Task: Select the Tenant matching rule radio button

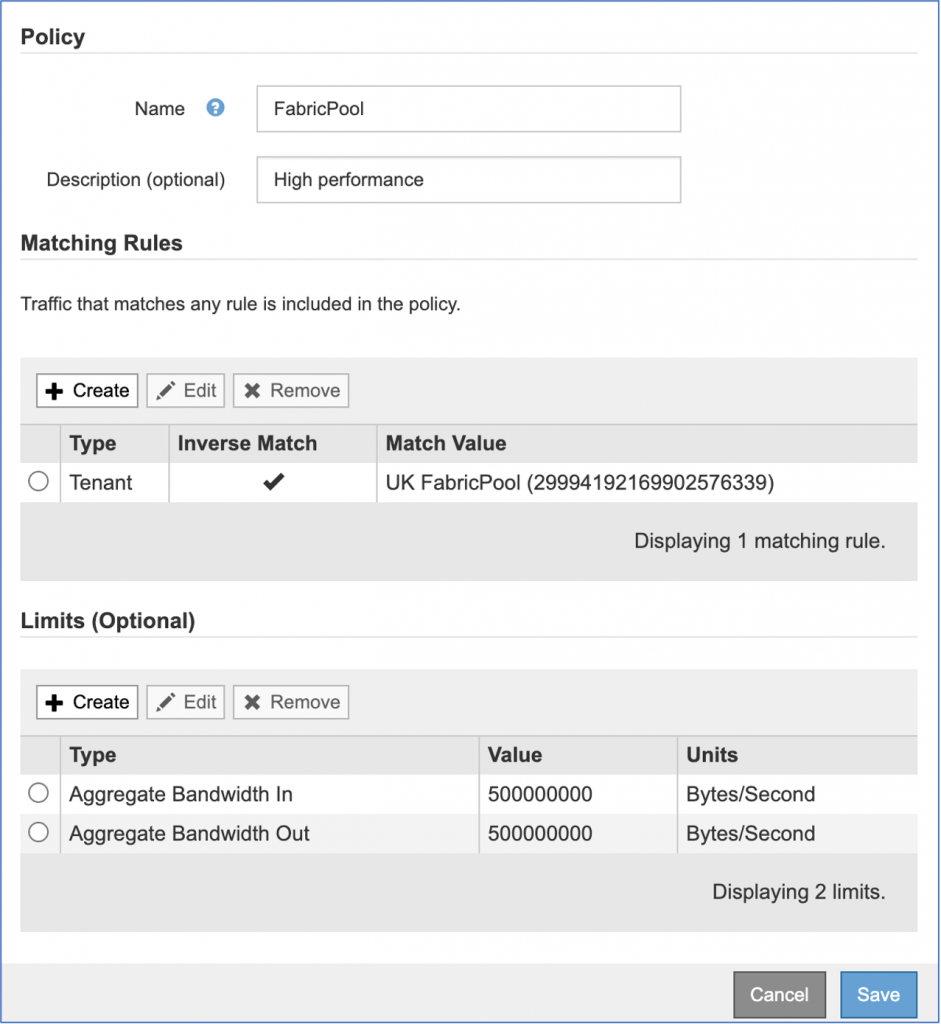Action: (39, 482)
